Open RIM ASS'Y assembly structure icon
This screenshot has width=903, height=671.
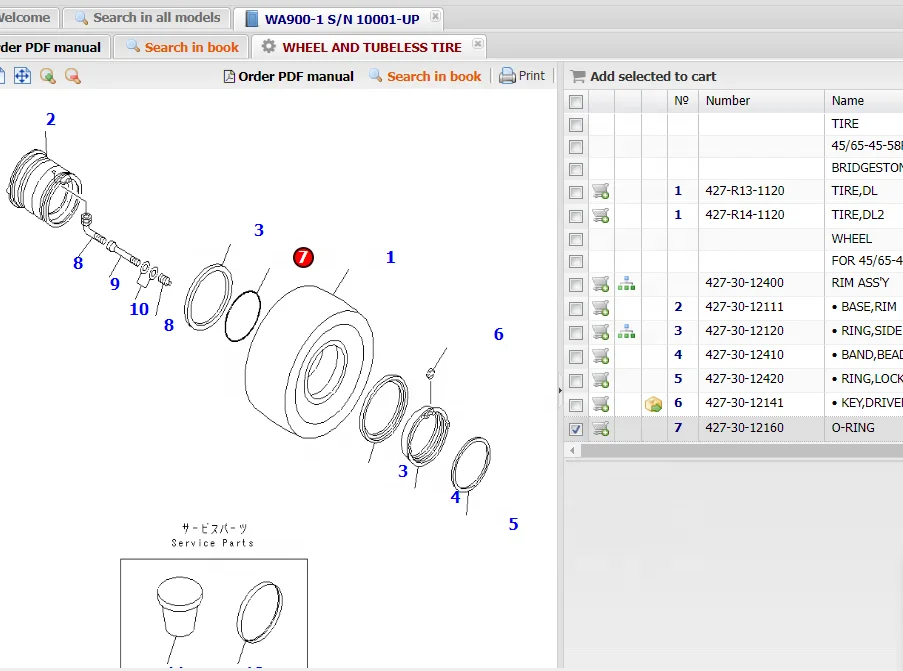point(627,284)
